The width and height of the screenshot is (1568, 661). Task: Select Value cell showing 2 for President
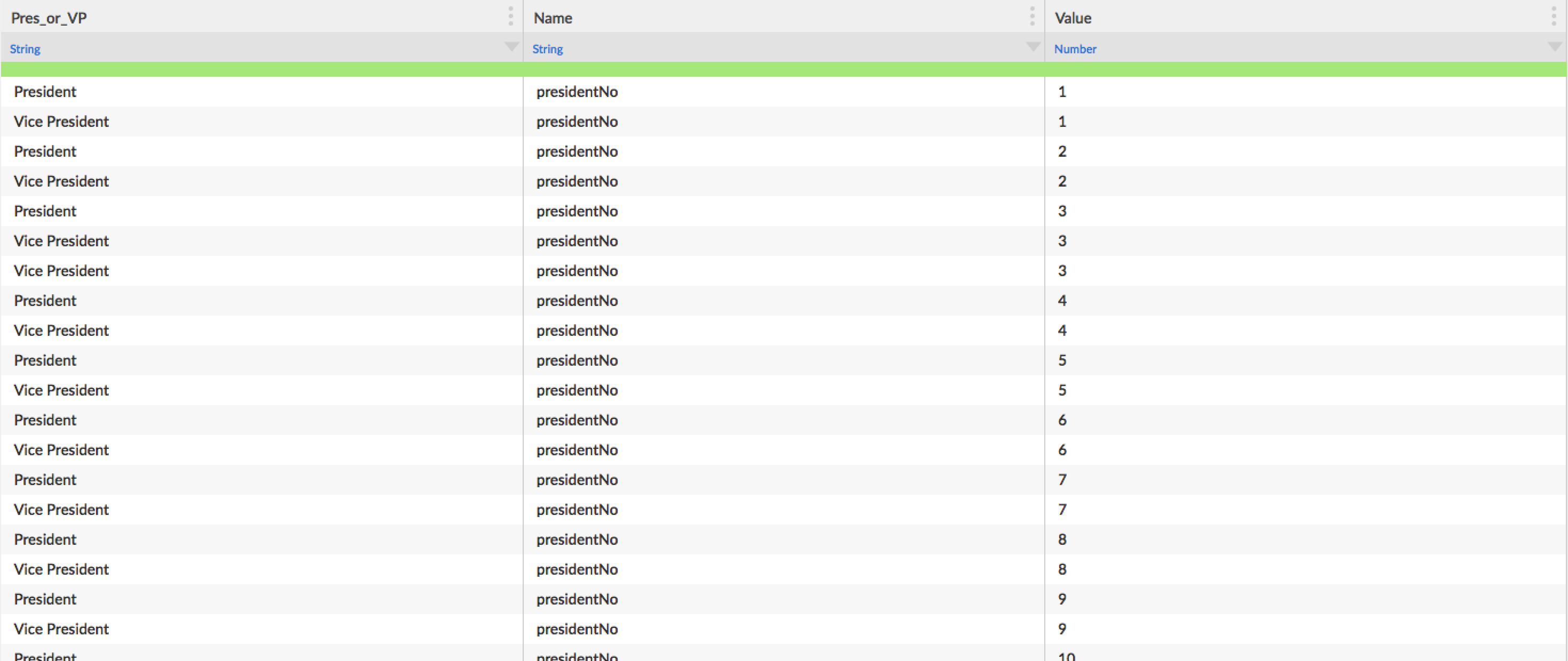click(1061, 151)
